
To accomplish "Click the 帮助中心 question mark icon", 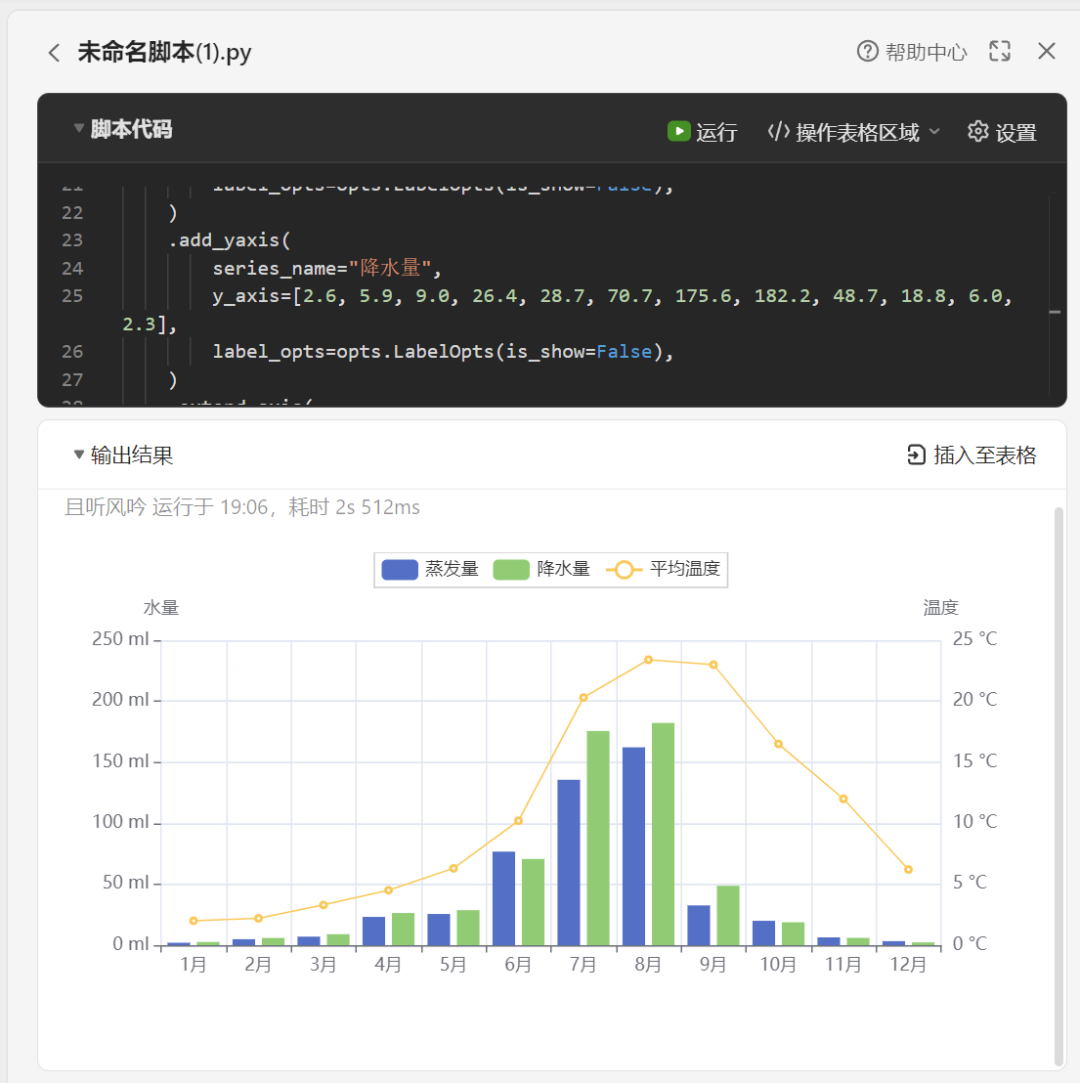I will [x=866, y=51].
